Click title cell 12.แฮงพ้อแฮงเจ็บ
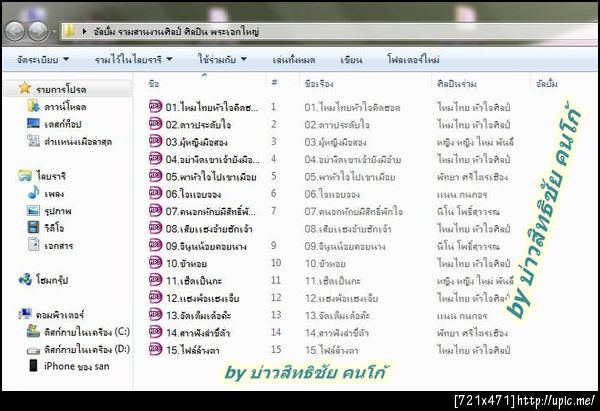 coord(341,298)
